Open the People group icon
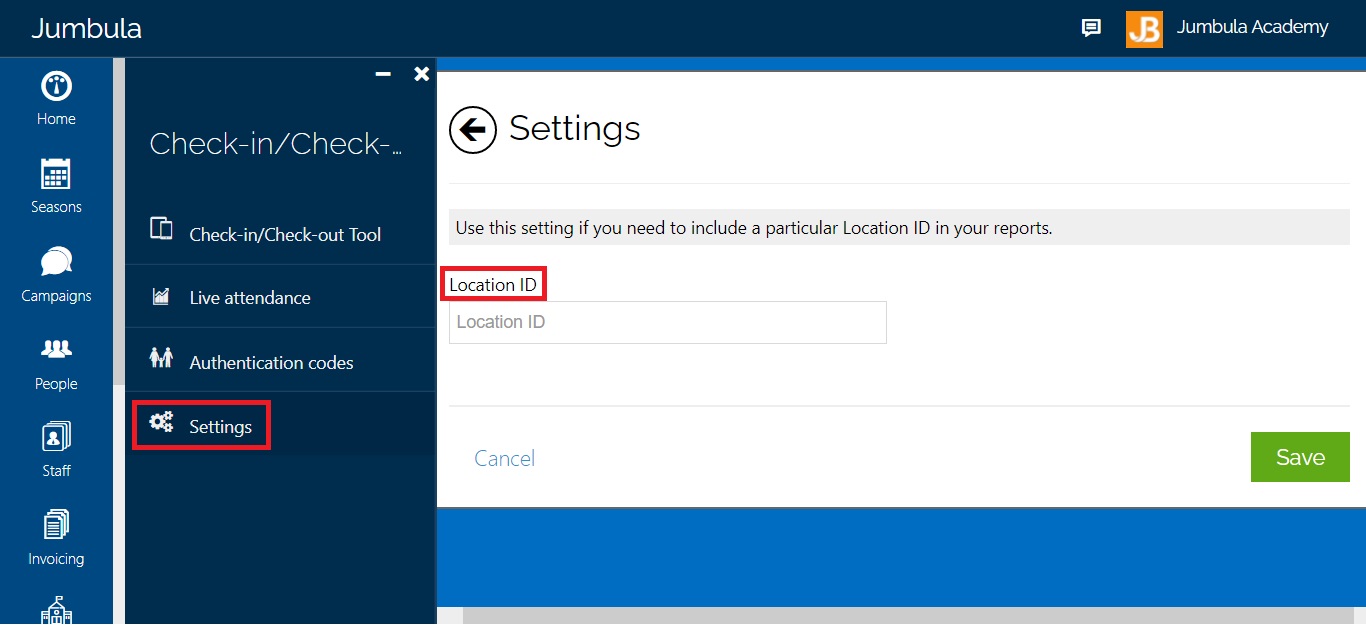1366x625 pixels. pyautogui.click(x=56, y=349)
